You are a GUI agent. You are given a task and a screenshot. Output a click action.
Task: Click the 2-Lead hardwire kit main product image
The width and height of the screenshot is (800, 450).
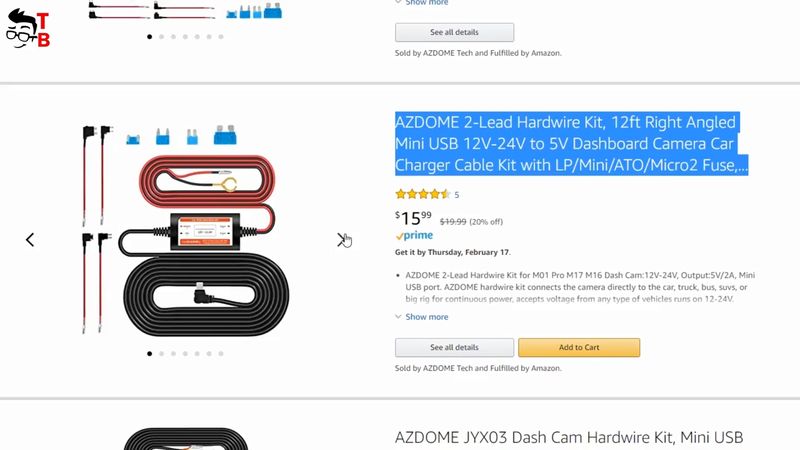[x=186, y=229]
